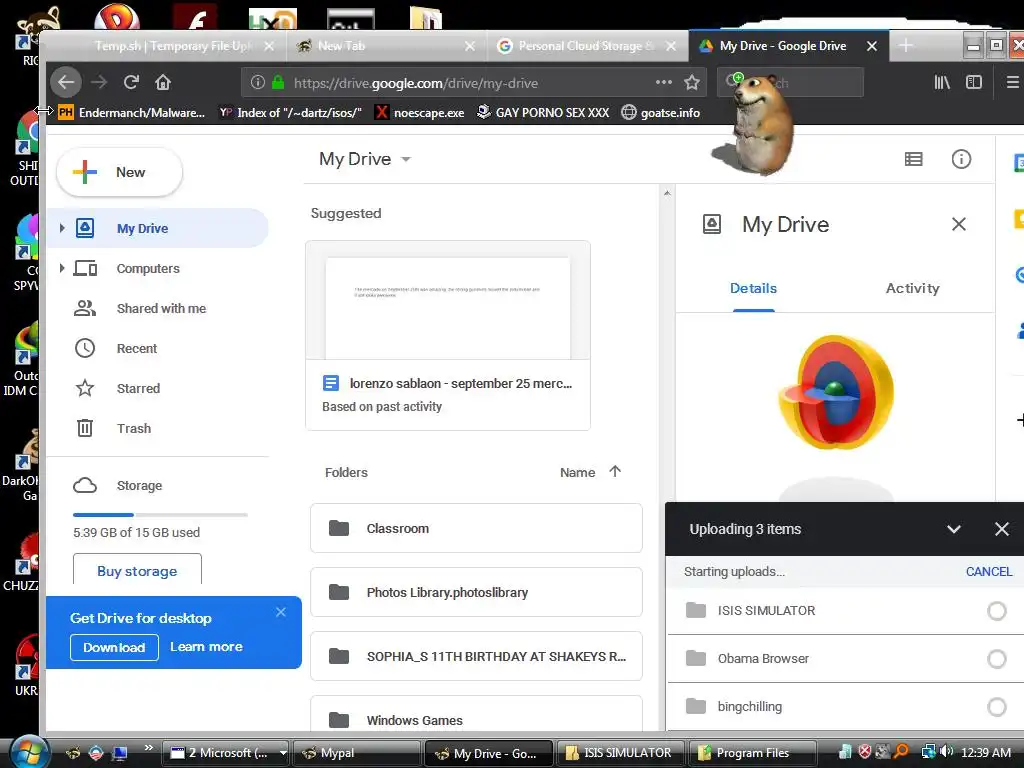Select the My Drive - Google Drive tab

789,46
